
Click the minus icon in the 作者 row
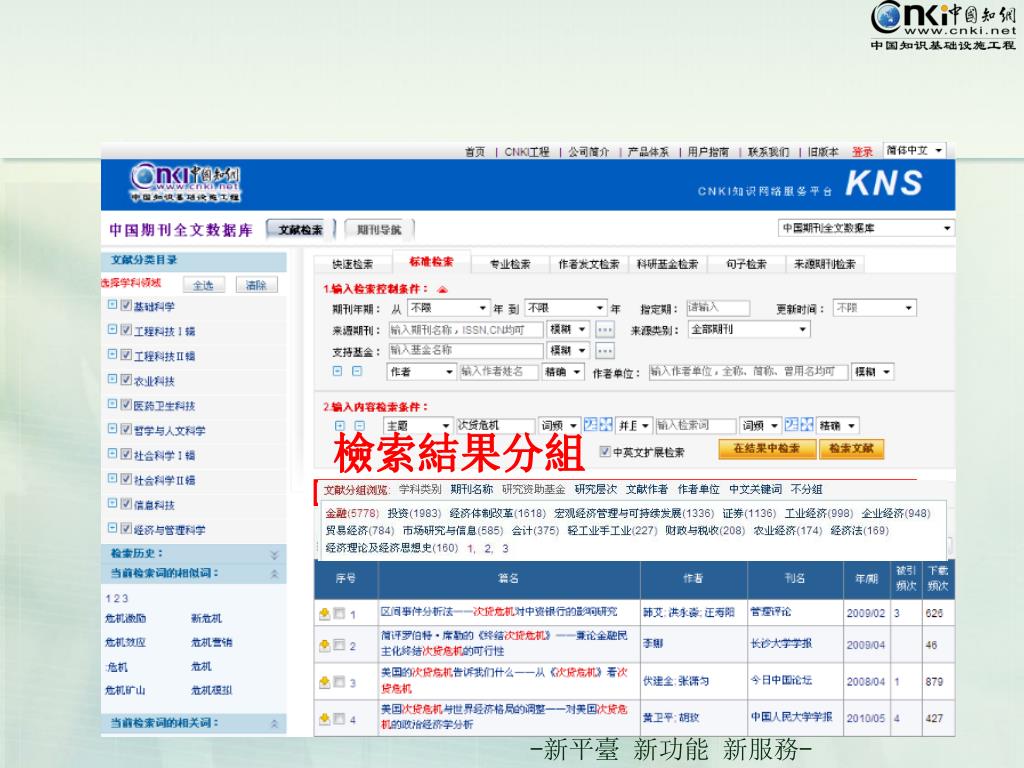[x=357, y=371]
